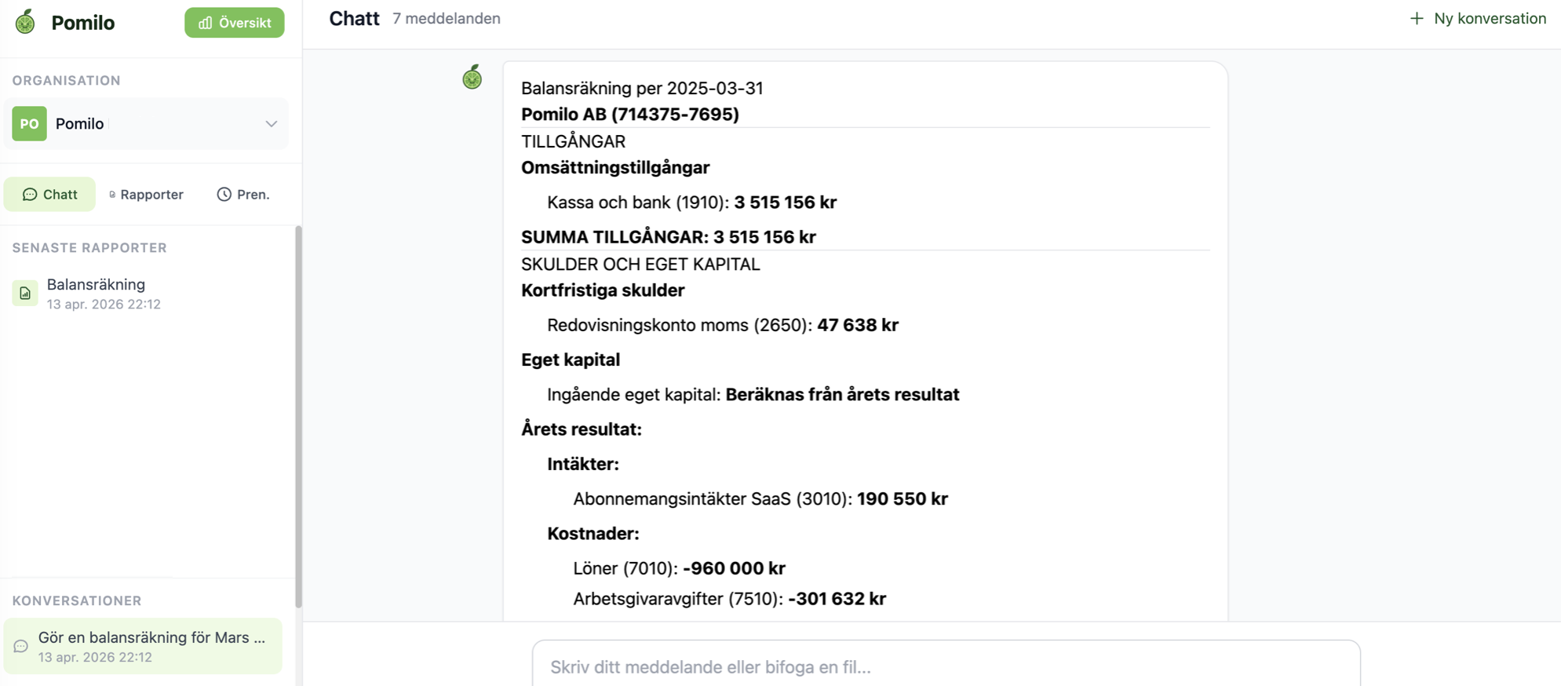Switch to the Chatt tab
Viewport: 1568px width, 686px height.
(49, 194)
